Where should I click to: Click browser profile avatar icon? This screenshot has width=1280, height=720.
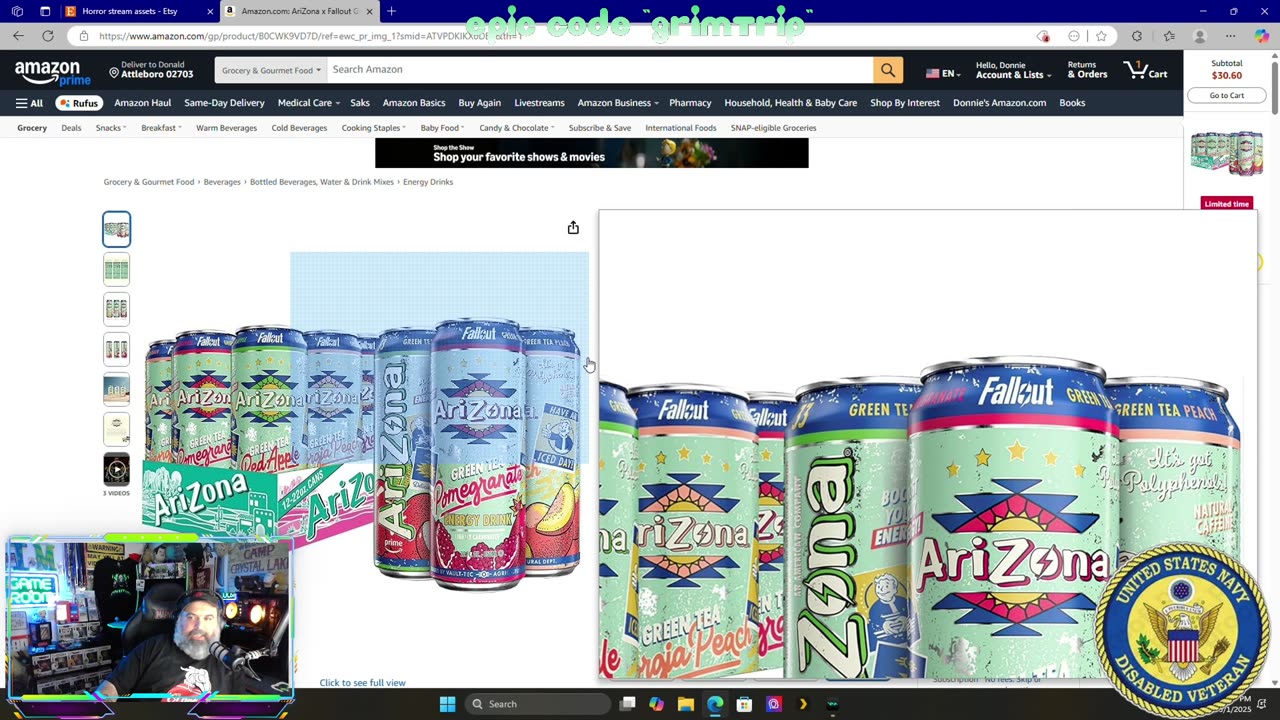[x=1199, y=36]
